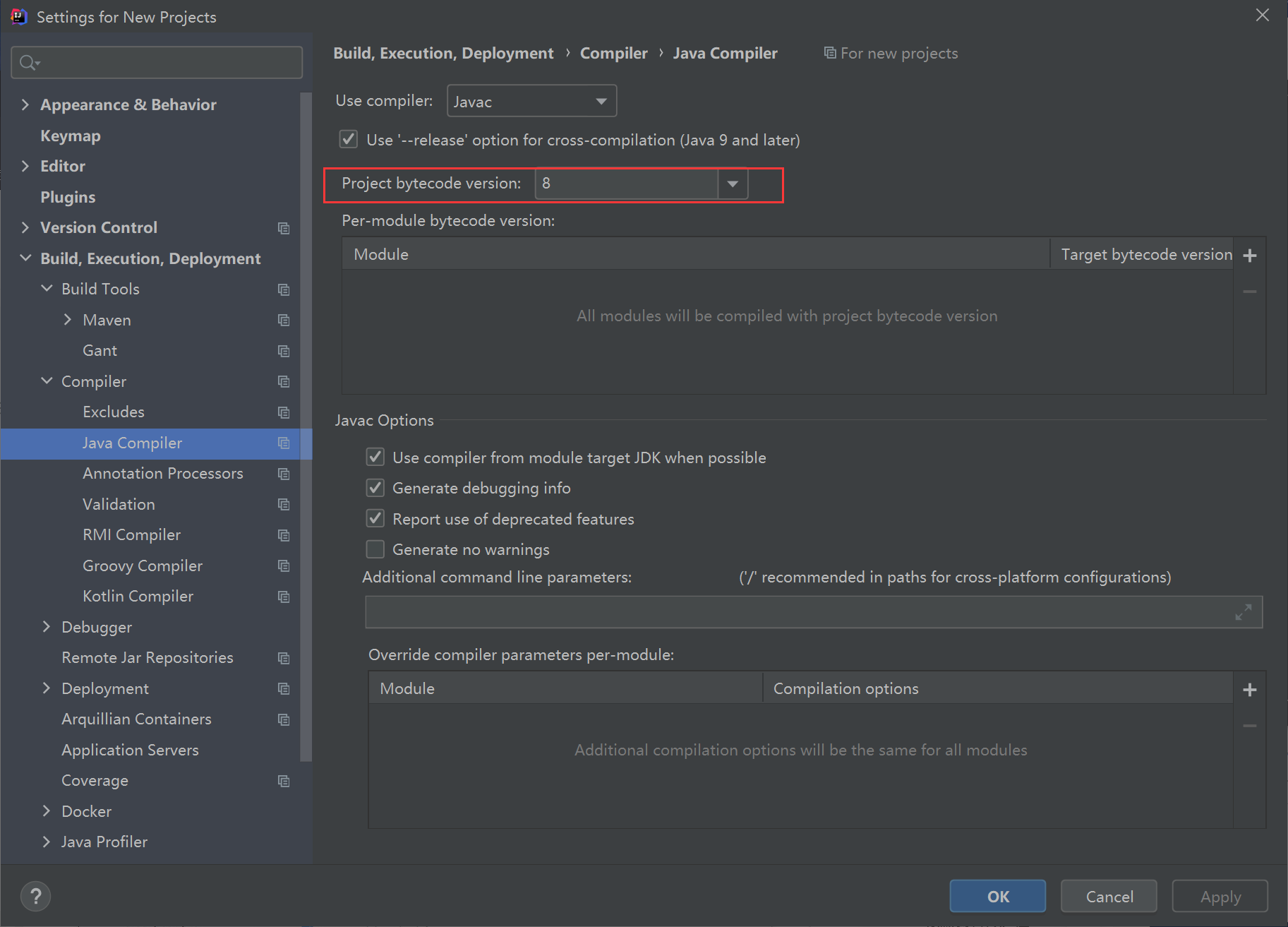Select Kotlin Compiler settings

coord(138,597)
